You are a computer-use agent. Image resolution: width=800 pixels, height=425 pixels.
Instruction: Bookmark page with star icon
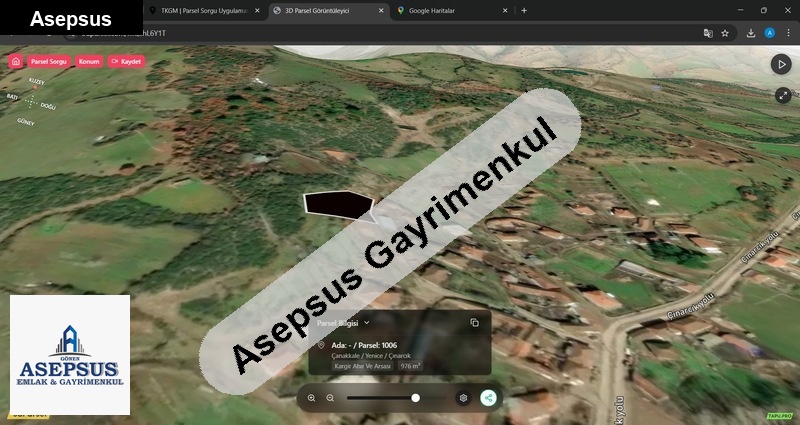pos(725,33)
